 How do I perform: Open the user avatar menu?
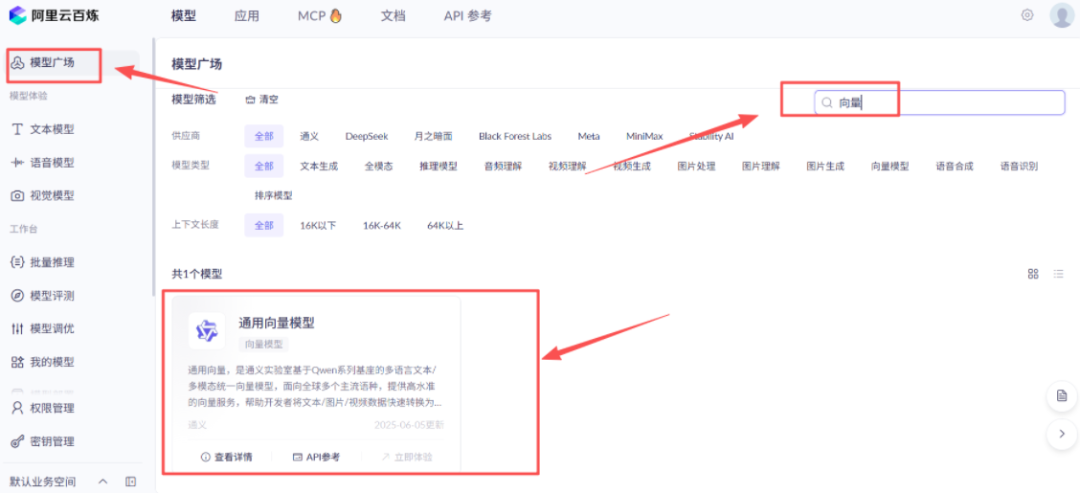(x=1061, y=15)
